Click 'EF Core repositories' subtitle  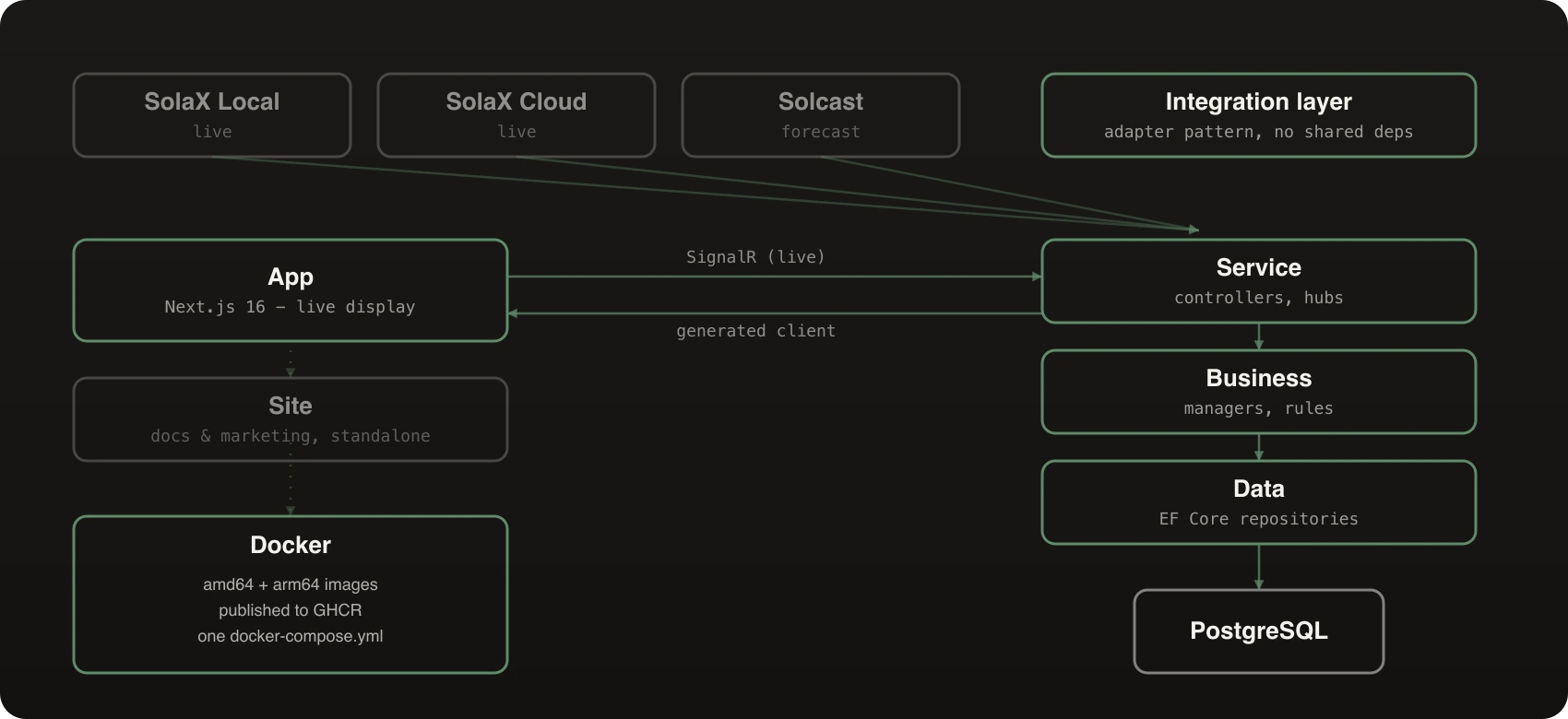pos(1259,519)
